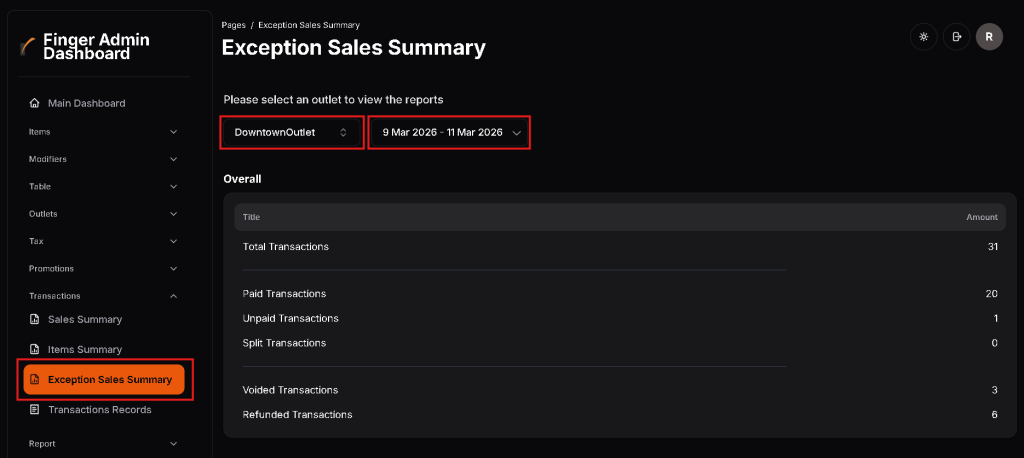
Task: Expand the Items sidebar section
Action: tap(103, 131)
